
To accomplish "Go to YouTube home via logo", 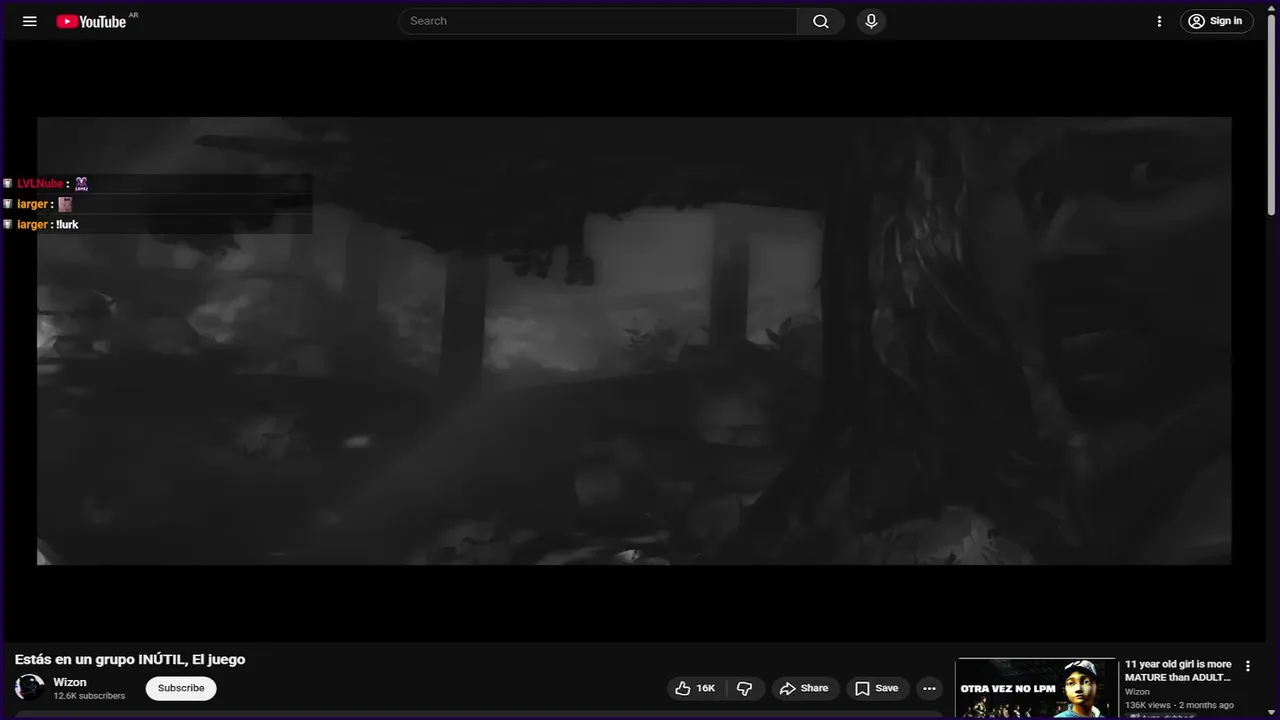I will coord(92,21).
